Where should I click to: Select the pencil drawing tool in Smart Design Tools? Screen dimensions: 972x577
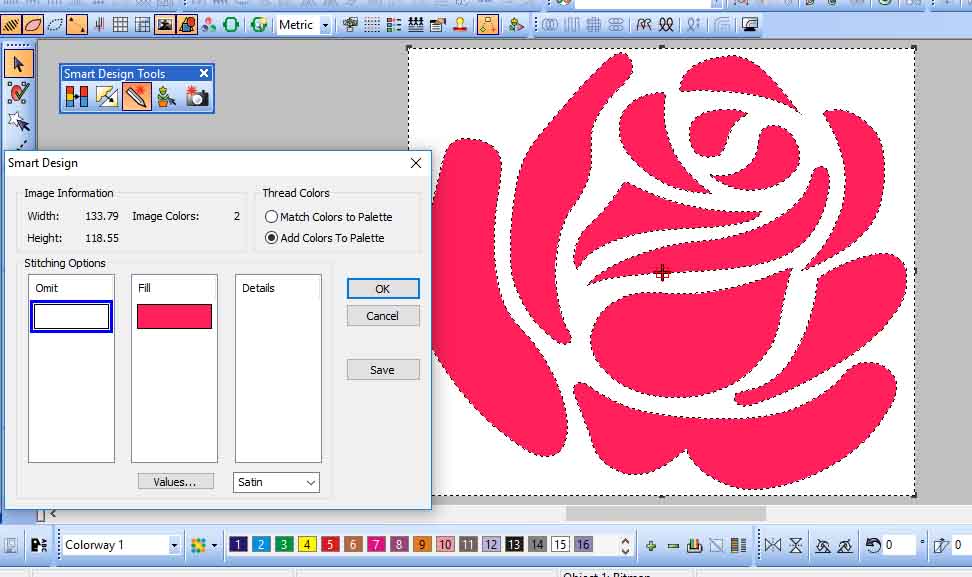(137, 96)
